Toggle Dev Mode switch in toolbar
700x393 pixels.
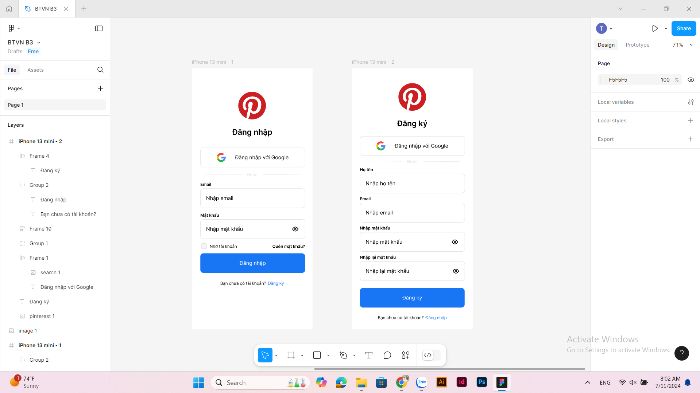431,355
